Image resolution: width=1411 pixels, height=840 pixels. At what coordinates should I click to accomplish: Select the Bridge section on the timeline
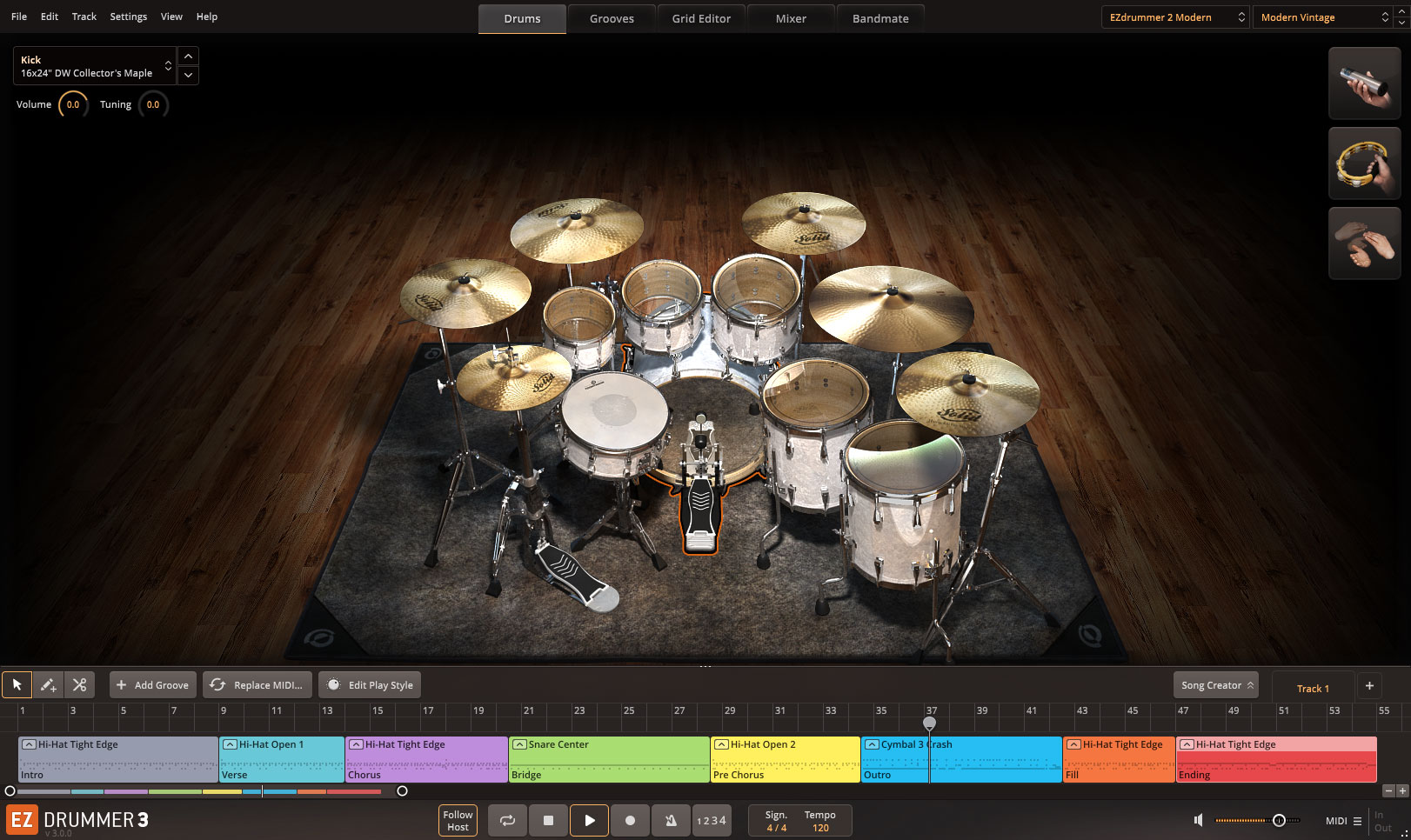(609, 759)
